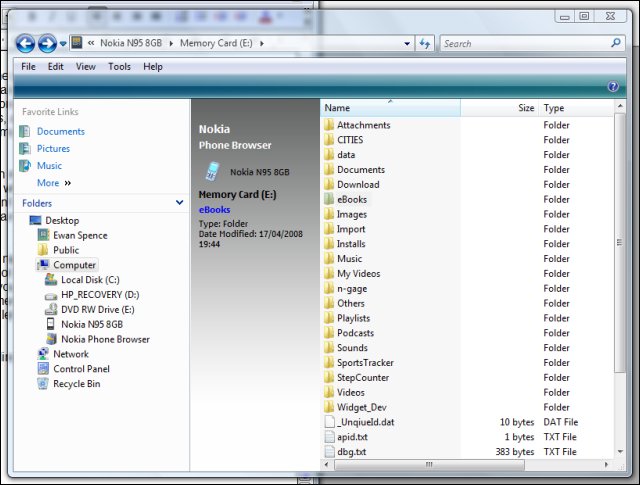Select the Attachments folder icon
Viewport: 640px width, 485px height.
tap(329, 125)
